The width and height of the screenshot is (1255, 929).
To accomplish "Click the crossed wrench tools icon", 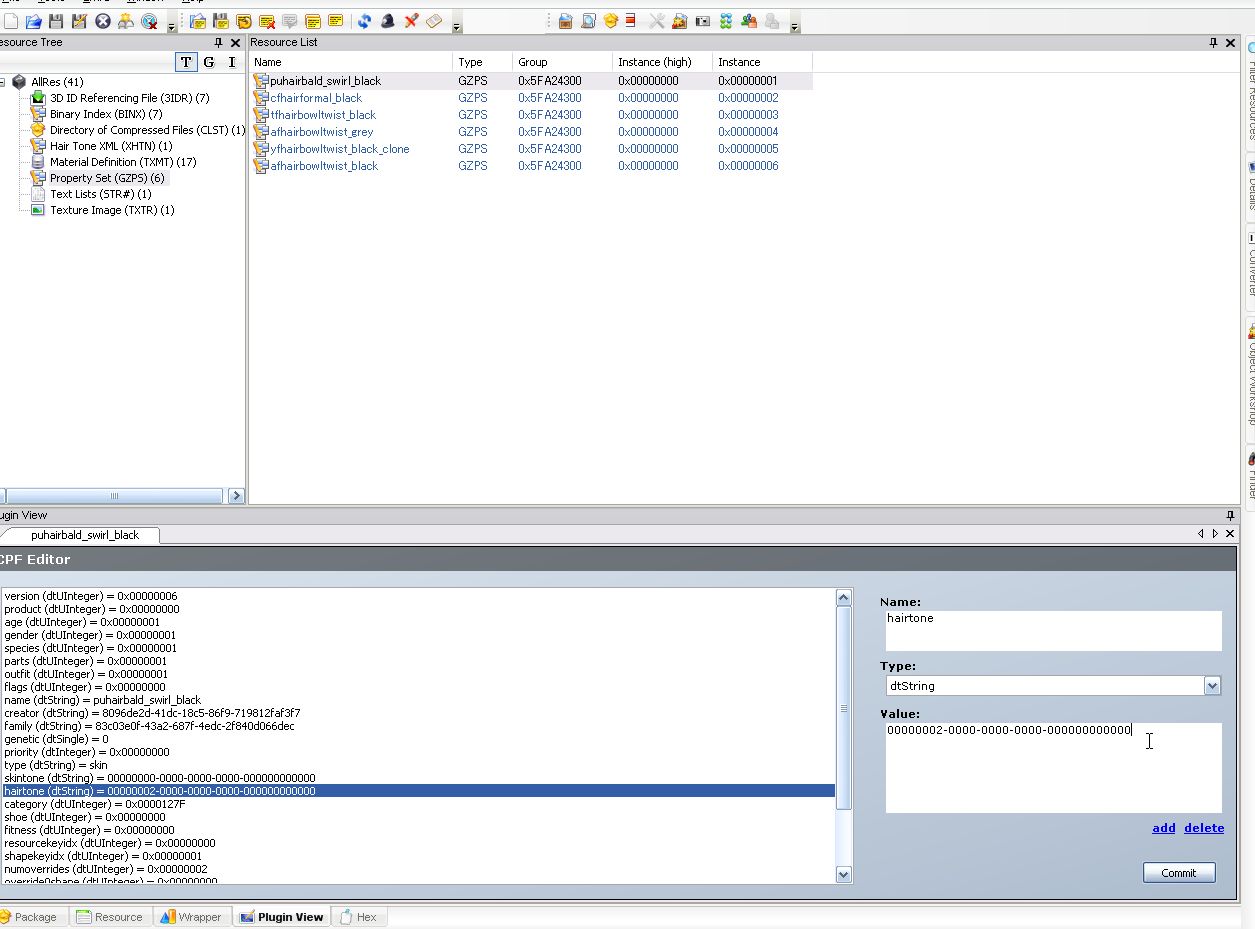I will [657, 21].
